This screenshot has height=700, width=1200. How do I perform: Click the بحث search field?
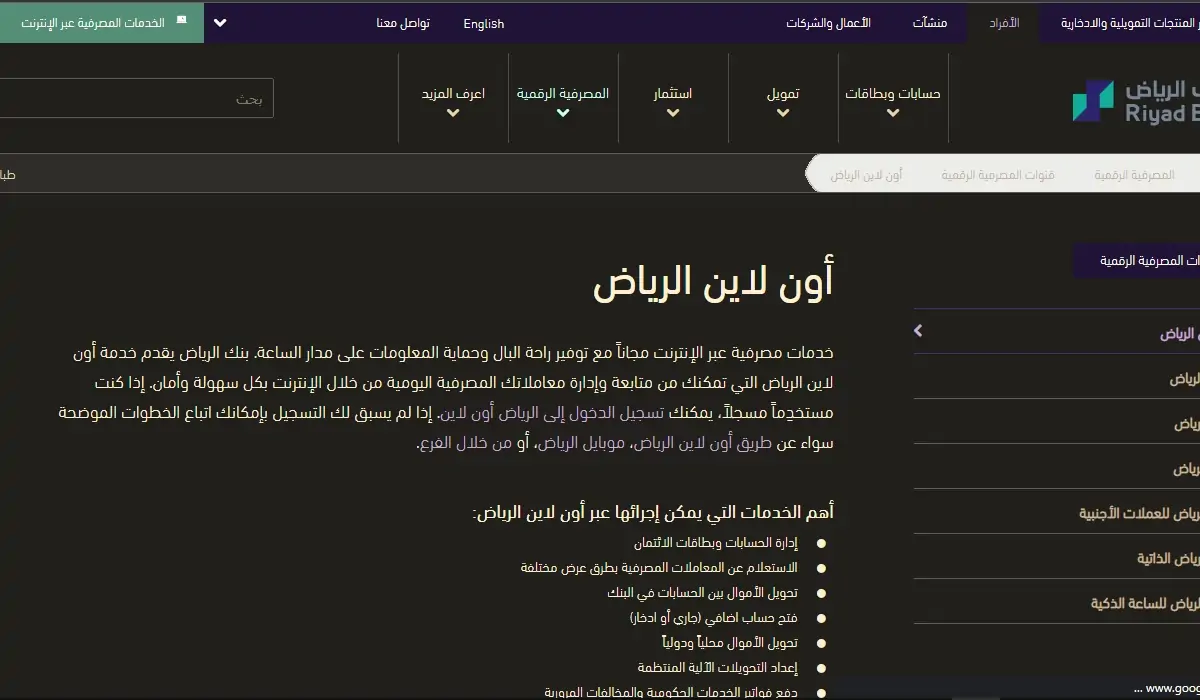tap(136, 98)
